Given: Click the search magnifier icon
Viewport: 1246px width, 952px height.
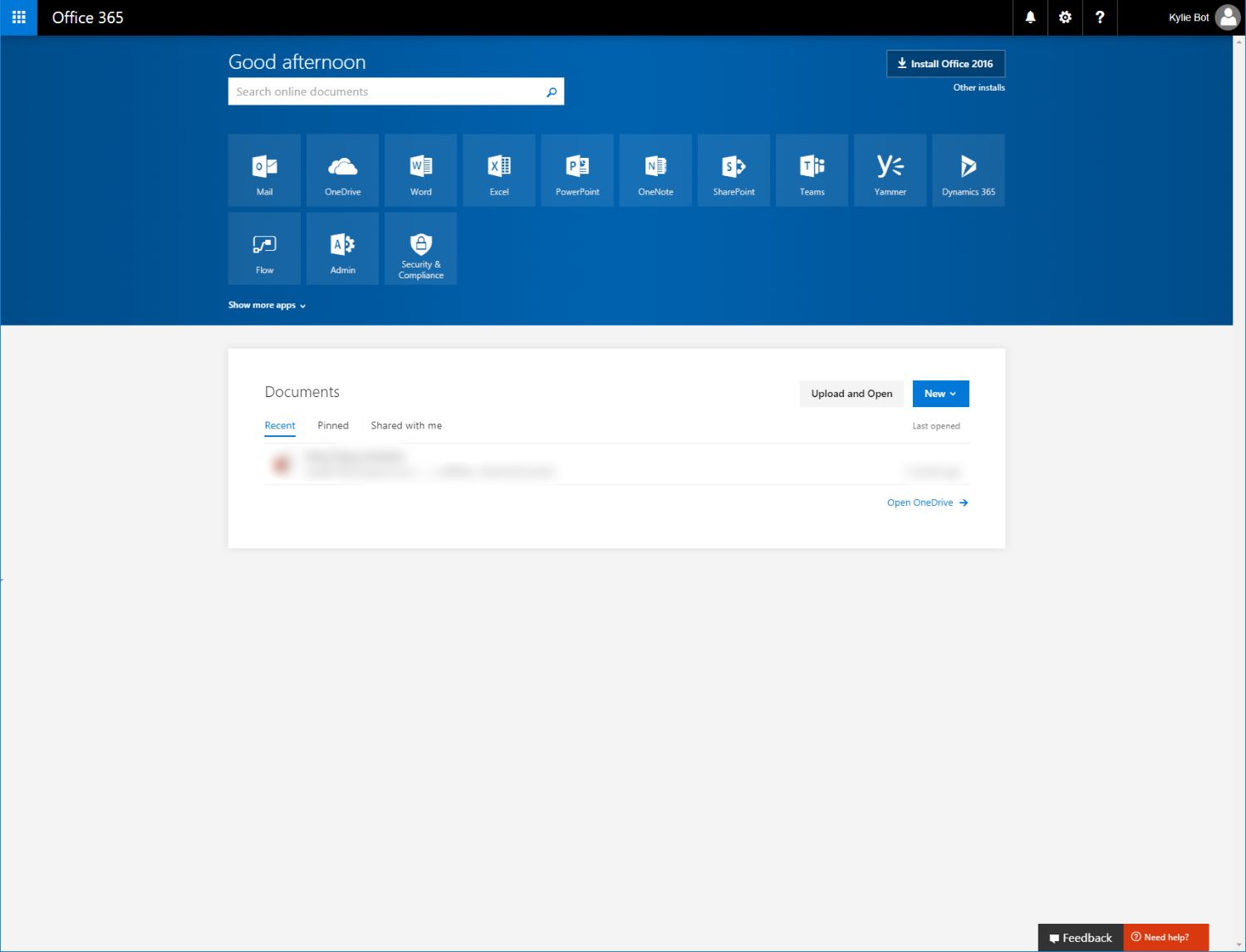Looking at the screenshot, I should (x=552, y=92).
